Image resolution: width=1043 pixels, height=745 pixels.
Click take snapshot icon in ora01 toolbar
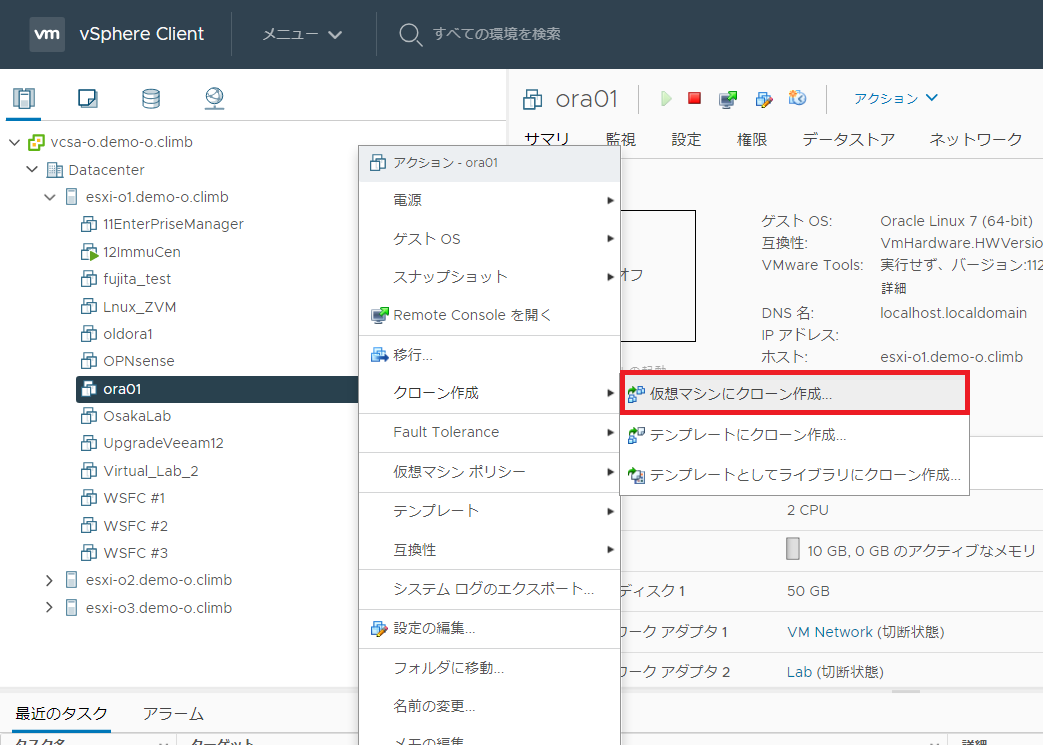[797, 98]
